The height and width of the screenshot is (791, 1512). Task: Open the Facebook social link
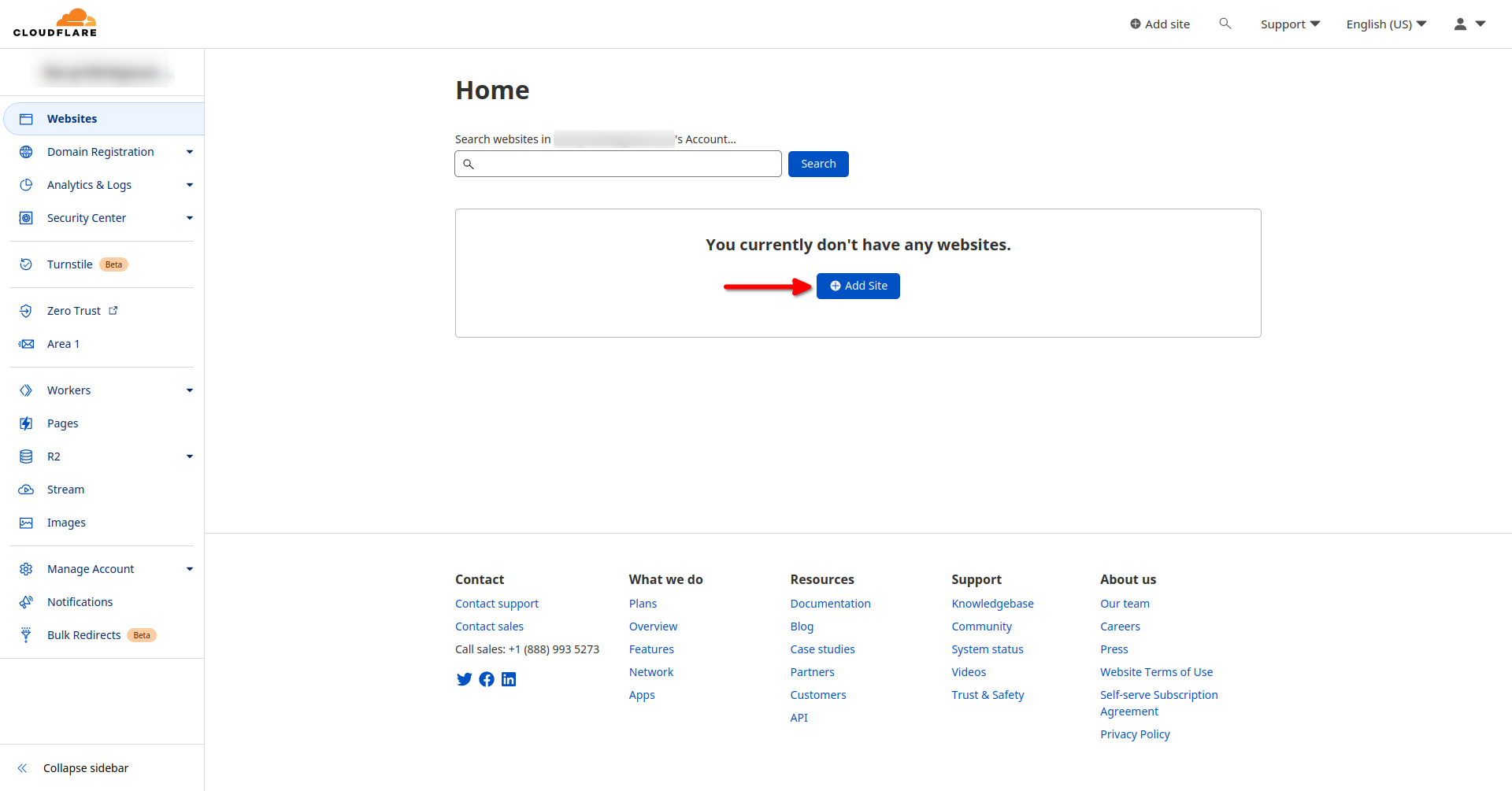[x=487, y=679]
